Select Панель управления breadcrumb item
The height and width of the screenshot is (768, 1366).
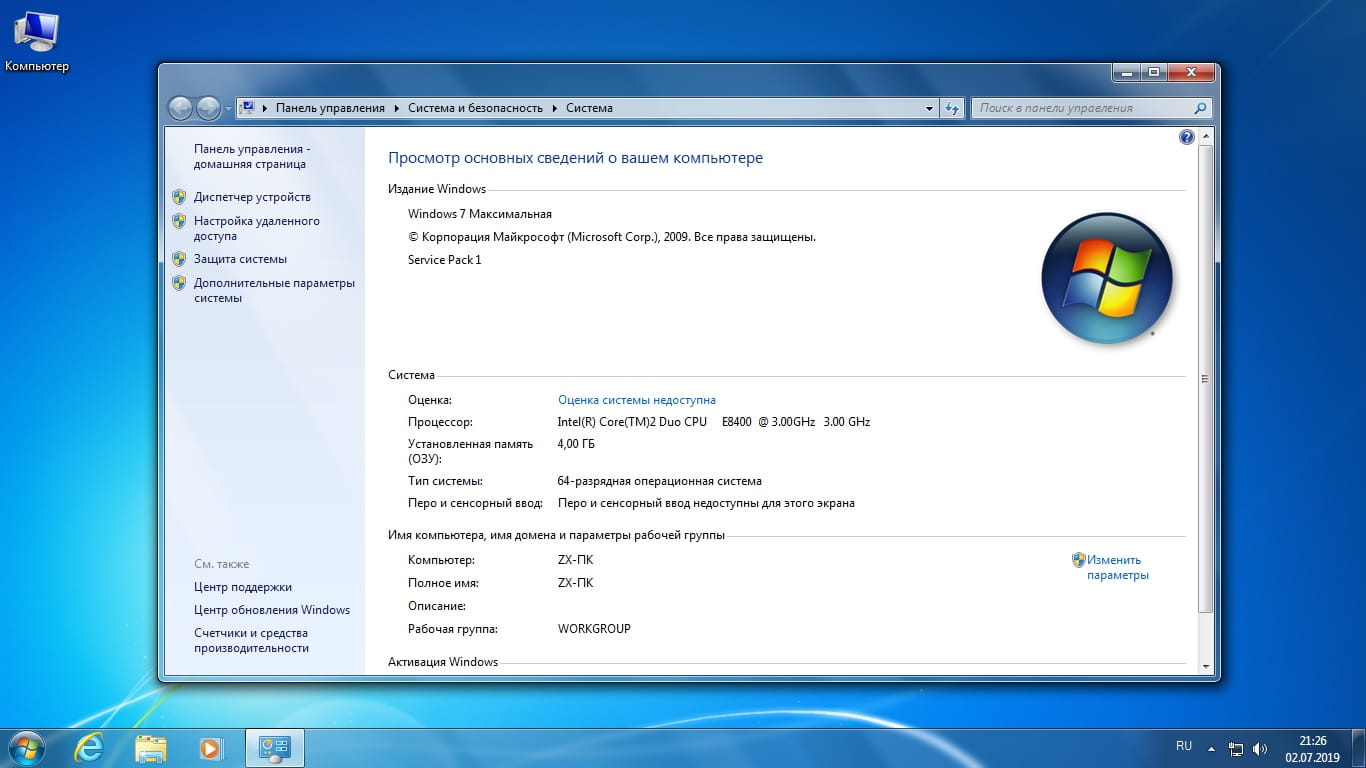point(330,108)
